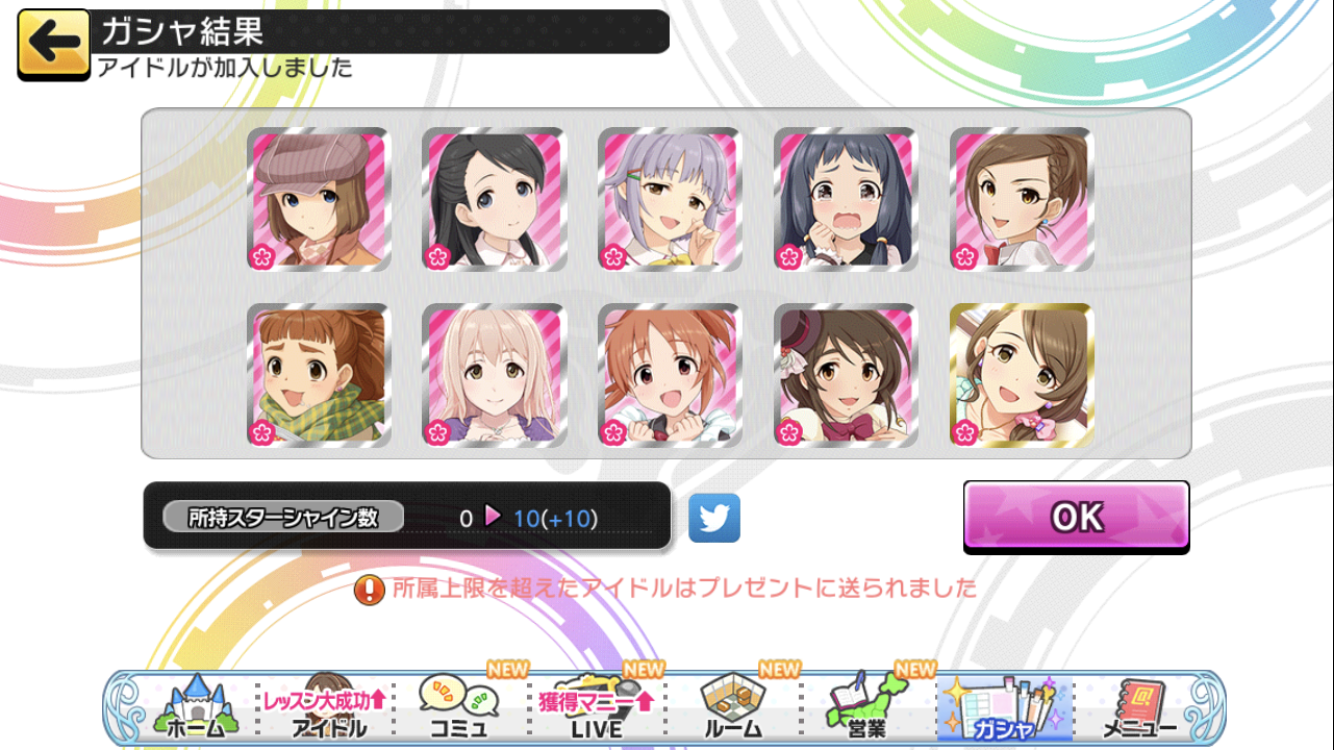Open the アイドル menu icon
1334x750 pixels.
(325, 706)
